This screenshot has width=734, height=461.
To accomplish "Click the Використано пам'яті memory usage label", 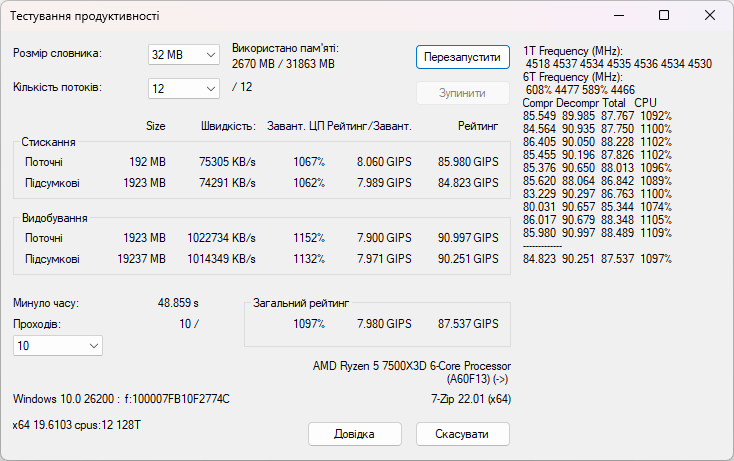I will tap(285, 48).
